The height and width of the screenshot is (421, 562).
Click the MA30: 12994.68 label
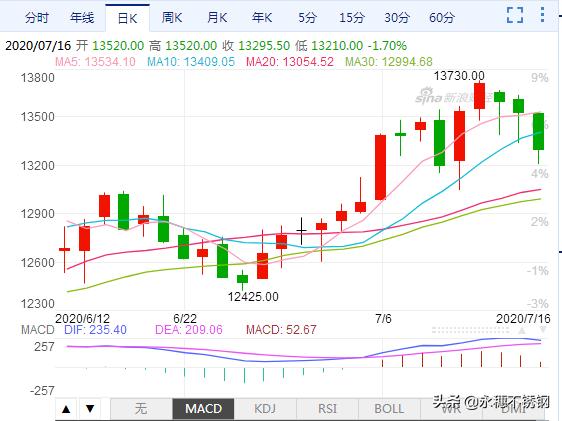[x=389, y=62]
